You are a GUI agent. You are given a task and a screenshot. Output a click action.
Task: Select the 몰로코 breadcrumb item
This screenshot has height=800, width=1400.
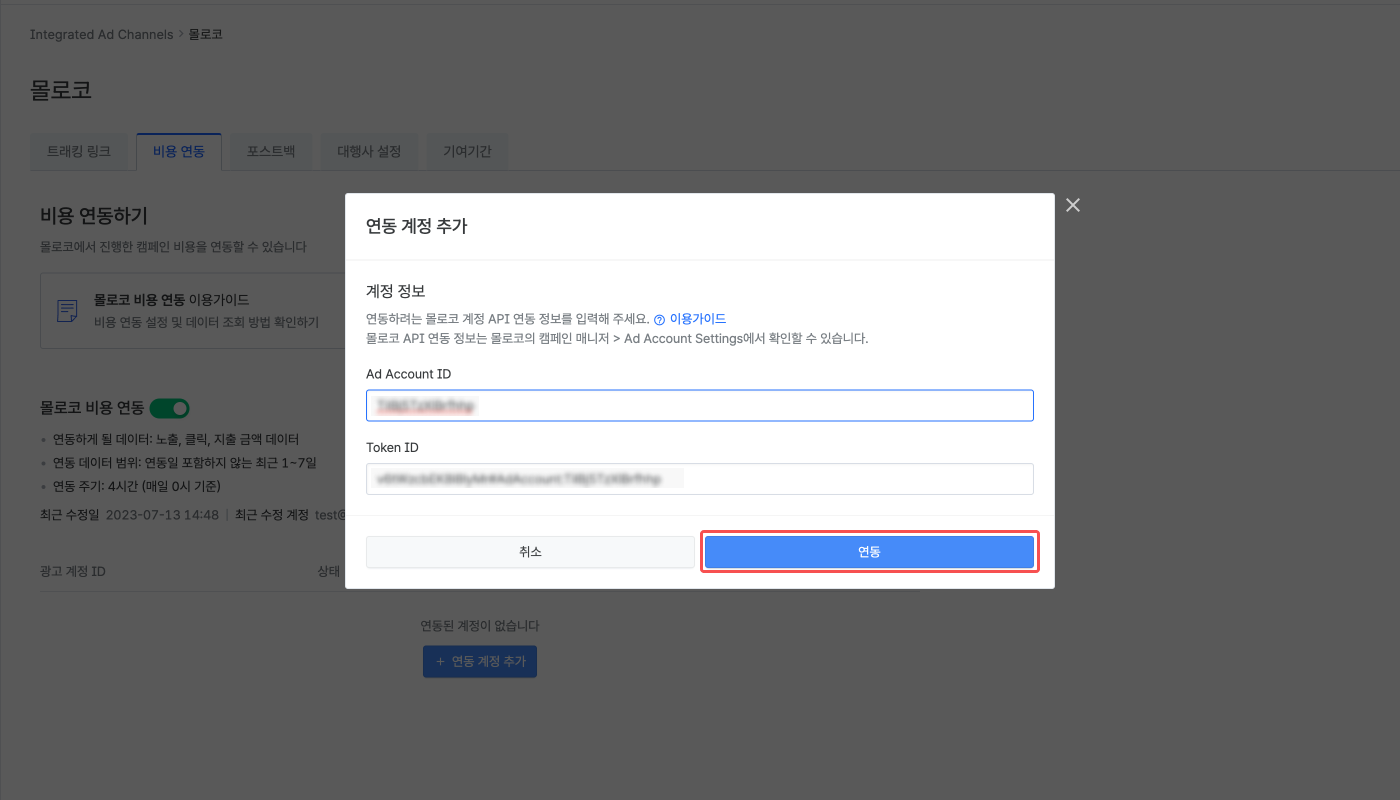[x=206, y=34]
